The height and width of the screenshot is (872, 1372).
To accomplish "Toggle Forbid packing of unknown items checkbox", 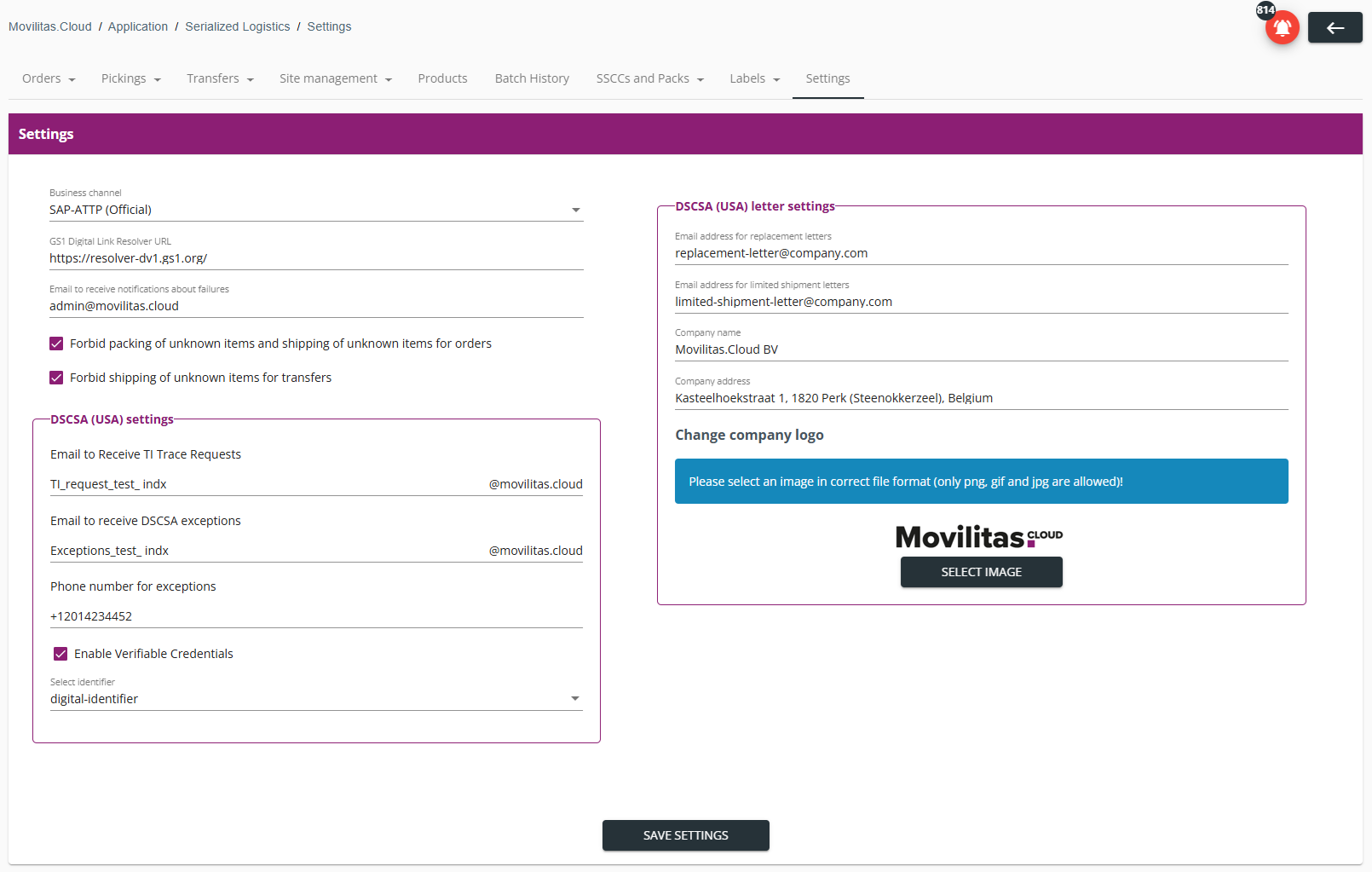I will (x=56, y=344).
